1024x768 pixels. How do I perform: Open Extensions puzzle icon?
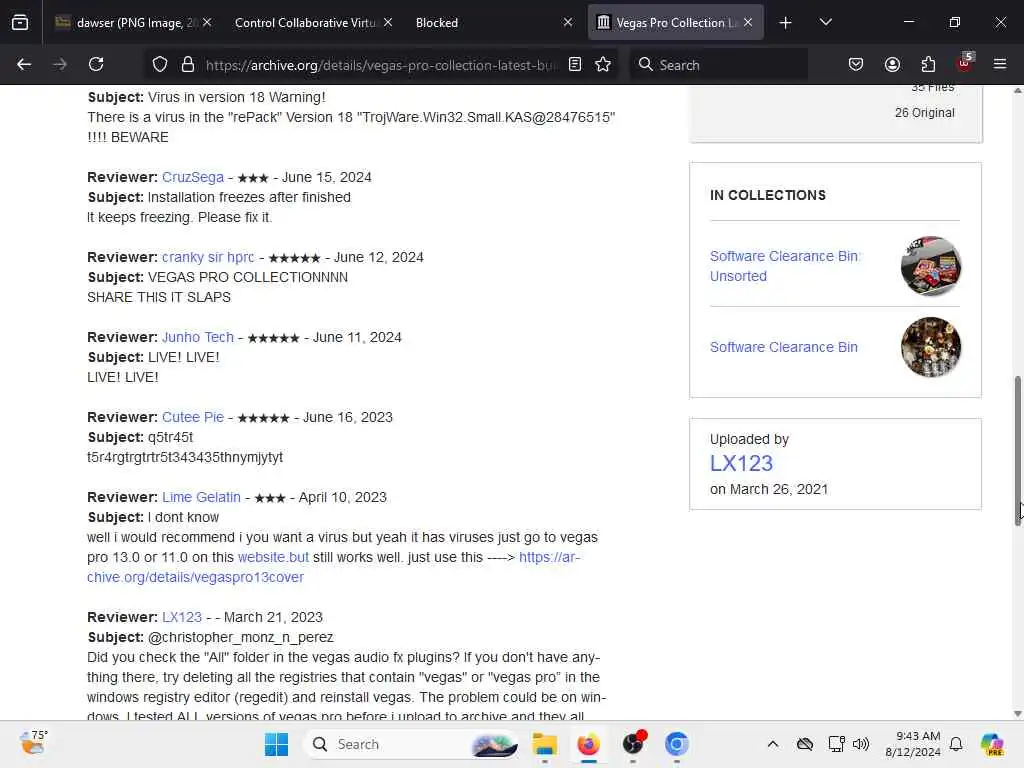[928, 64]
